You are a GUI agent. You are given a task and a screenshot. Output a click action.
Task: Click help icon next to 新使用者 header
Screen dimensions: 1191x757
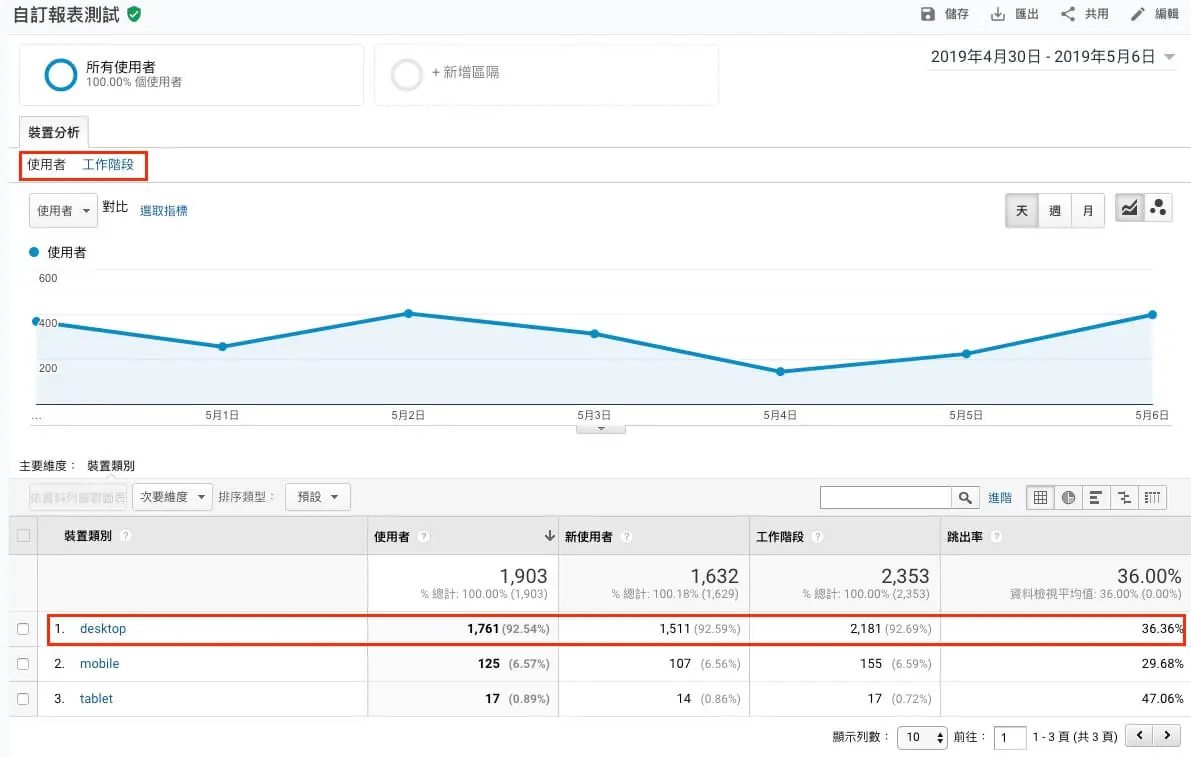click(x=627, y=537)
